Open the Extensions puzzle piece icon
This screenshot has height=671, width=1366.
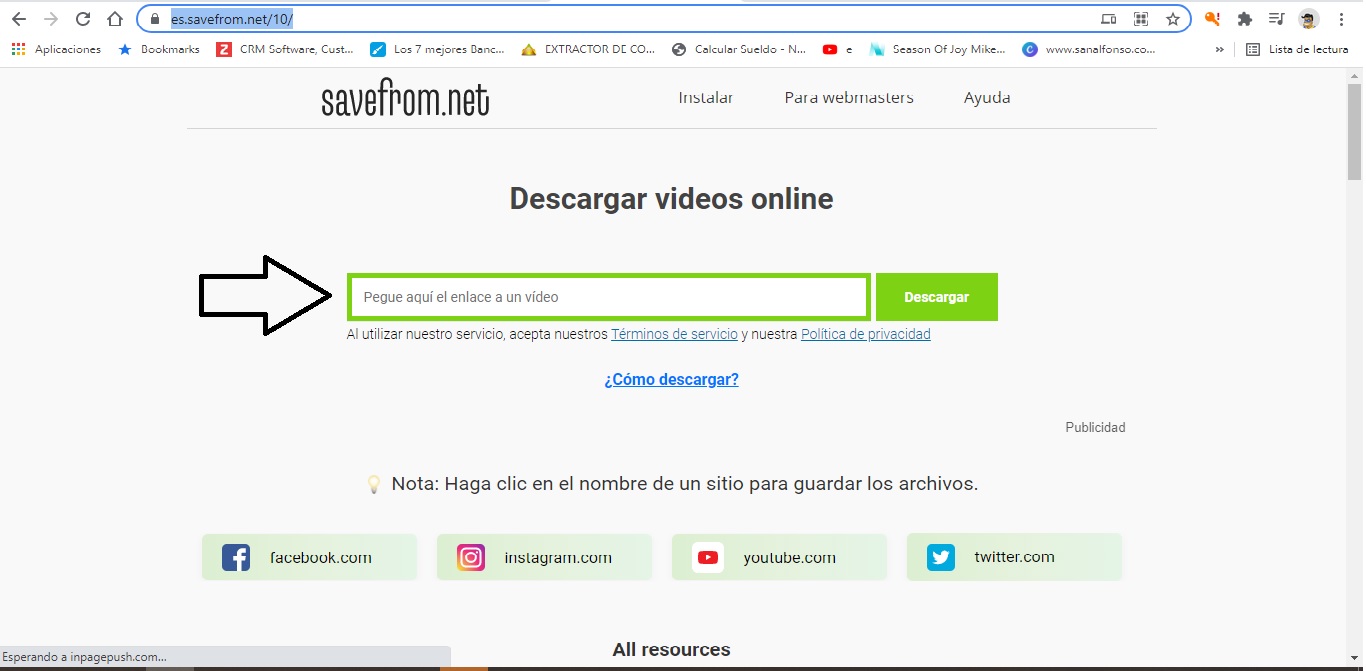click(x=1245, y=19)
